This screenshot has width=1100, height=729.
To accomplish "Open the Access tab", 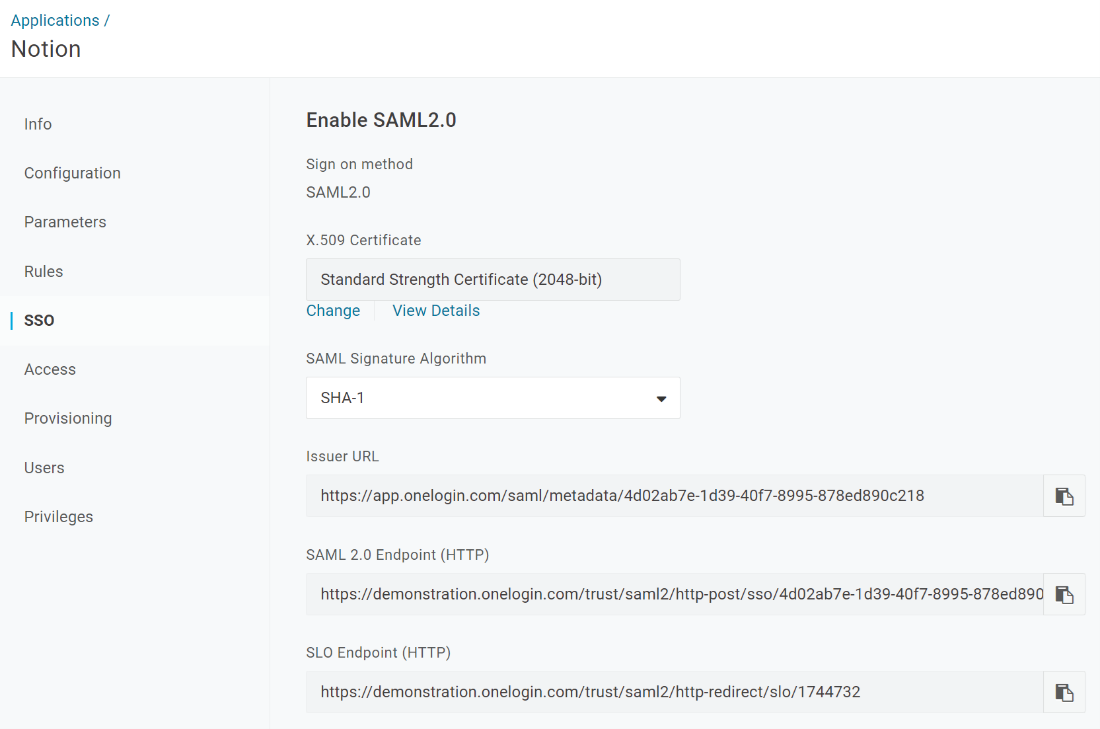I will pos(50,370).
